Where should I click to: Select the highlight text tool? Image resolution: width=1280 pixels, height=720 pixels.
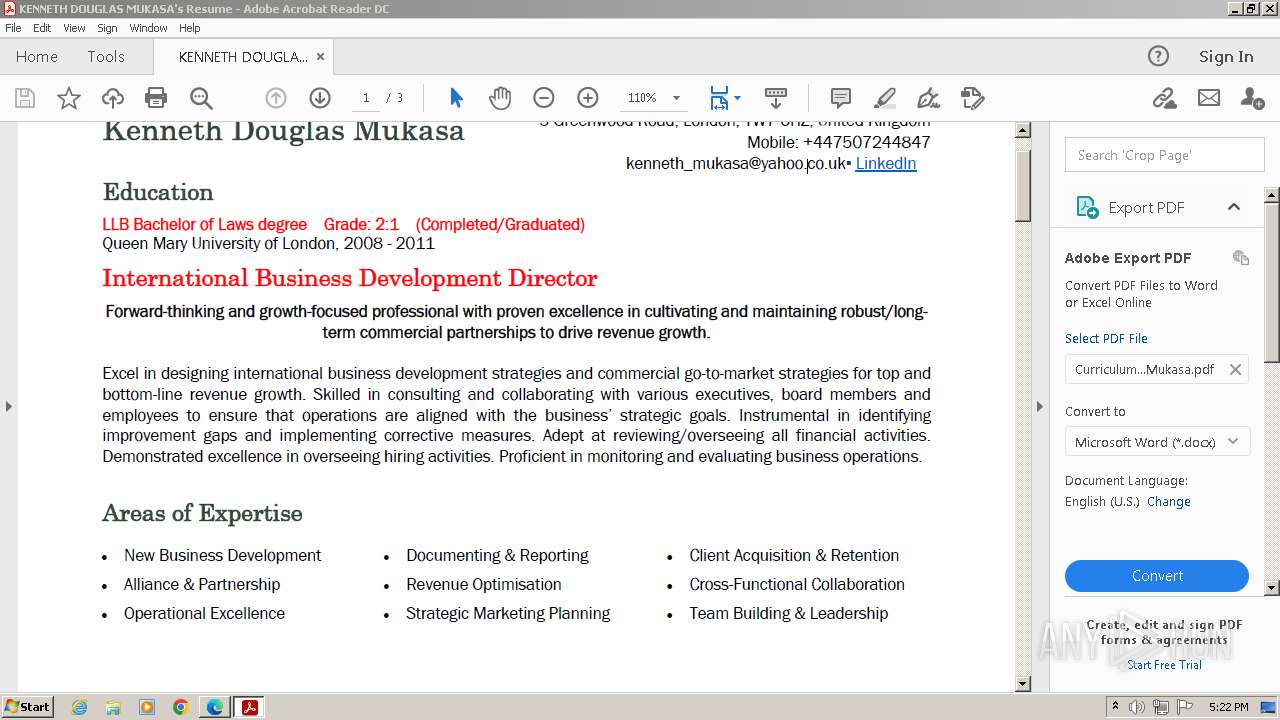point(885,98)
